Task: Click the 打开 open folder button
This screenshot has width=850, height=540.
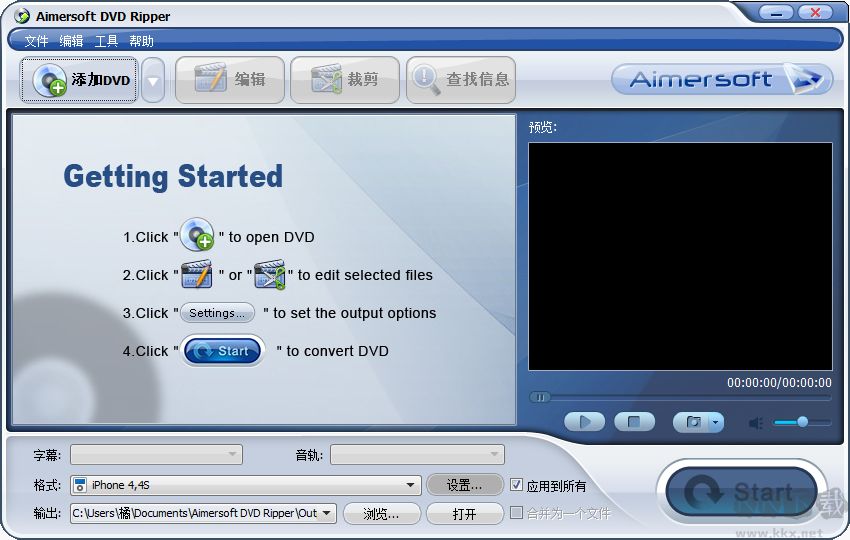Action: tap(465, 513)
